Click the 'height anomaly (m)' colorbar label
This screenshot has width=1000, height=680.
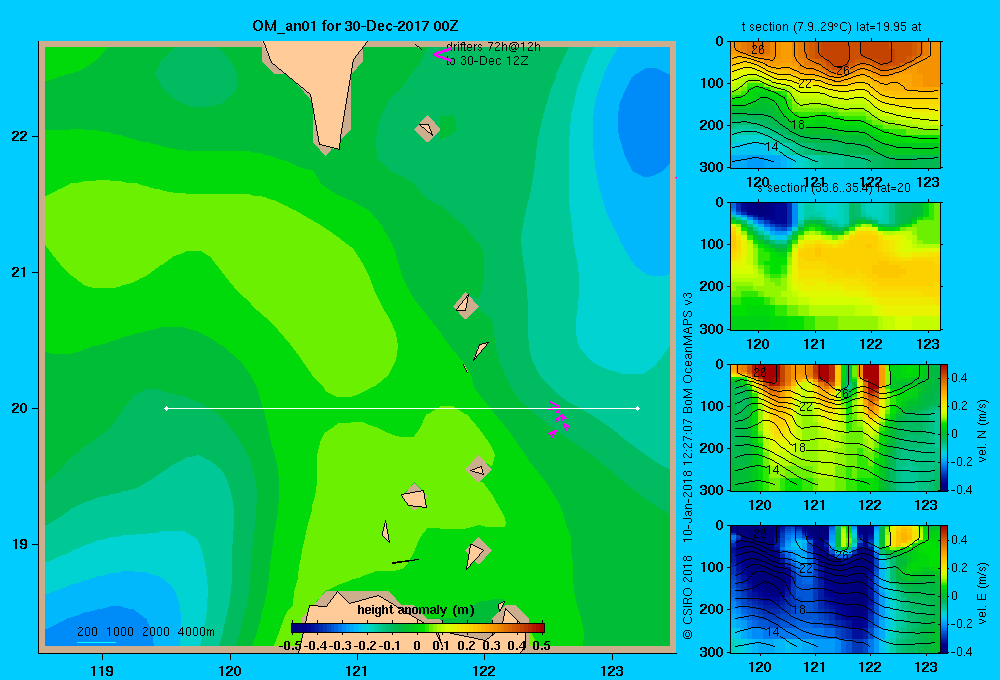coord(416,610)
